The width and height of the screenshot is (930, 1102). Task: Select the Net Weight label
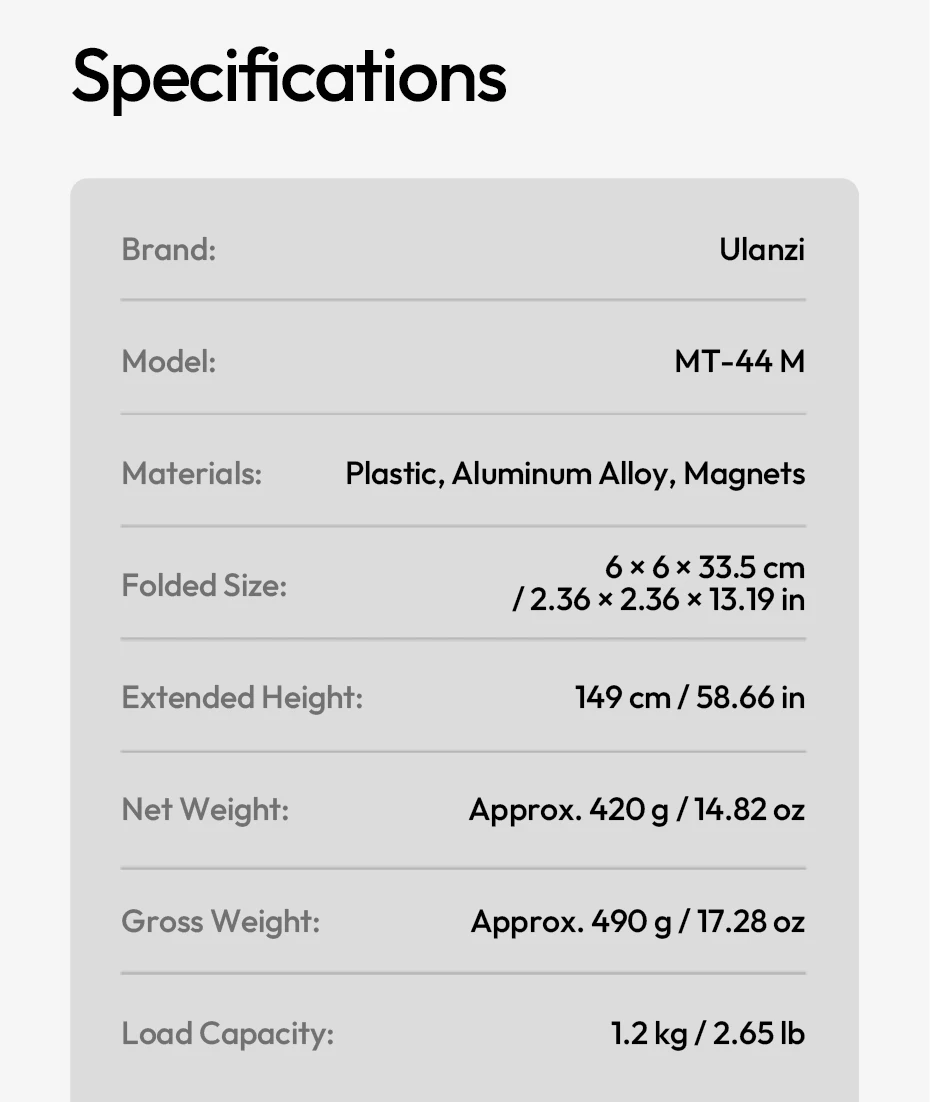click(x=205, y=810)
